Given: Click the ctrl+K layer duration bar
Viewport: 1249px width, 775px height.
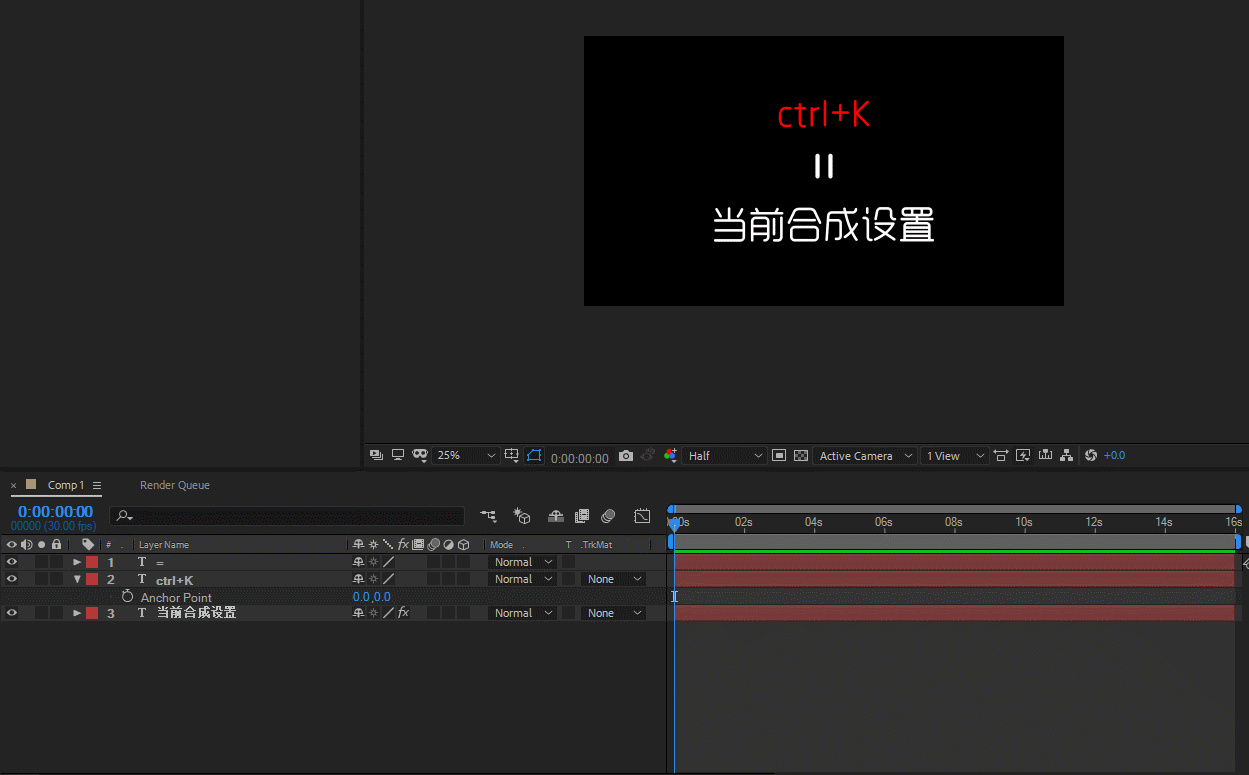Looking at the screenshot, I should pos(954,579).
